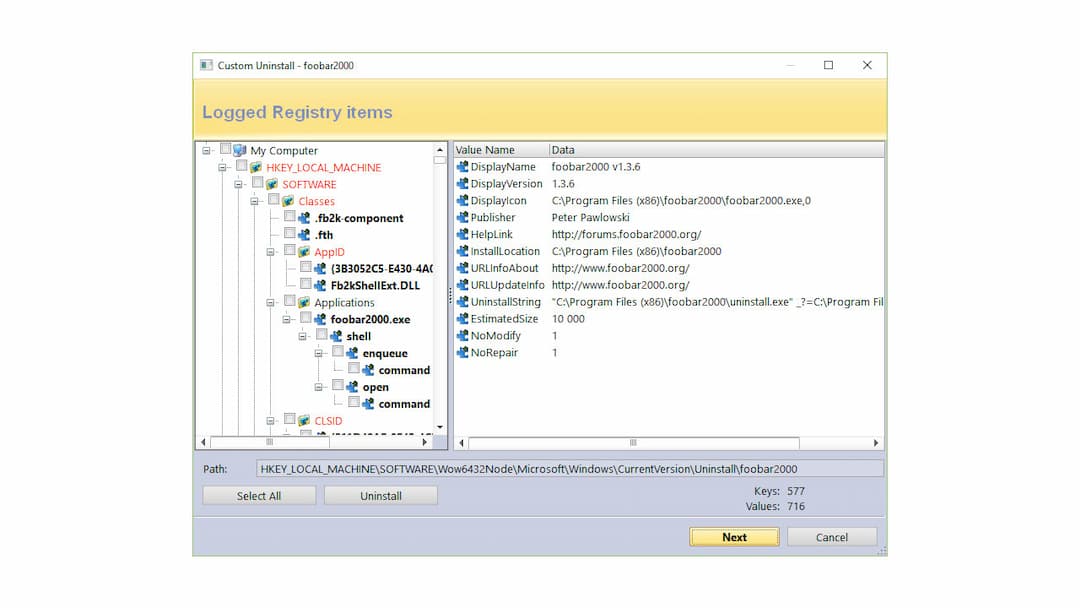Click the HKEY_LOCAL_MACHINE registry key icon

[257, 168]
